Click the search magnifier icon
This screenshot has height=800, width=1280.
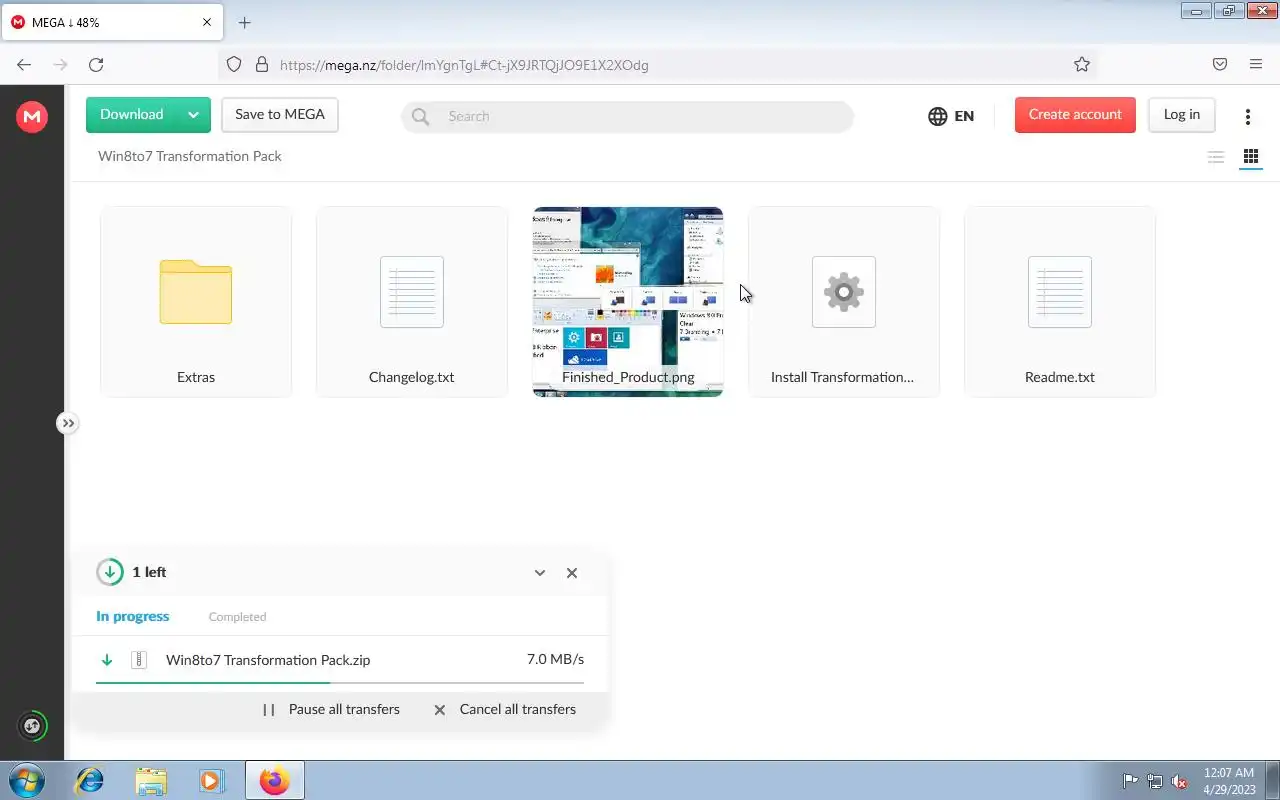coord(420,117)
